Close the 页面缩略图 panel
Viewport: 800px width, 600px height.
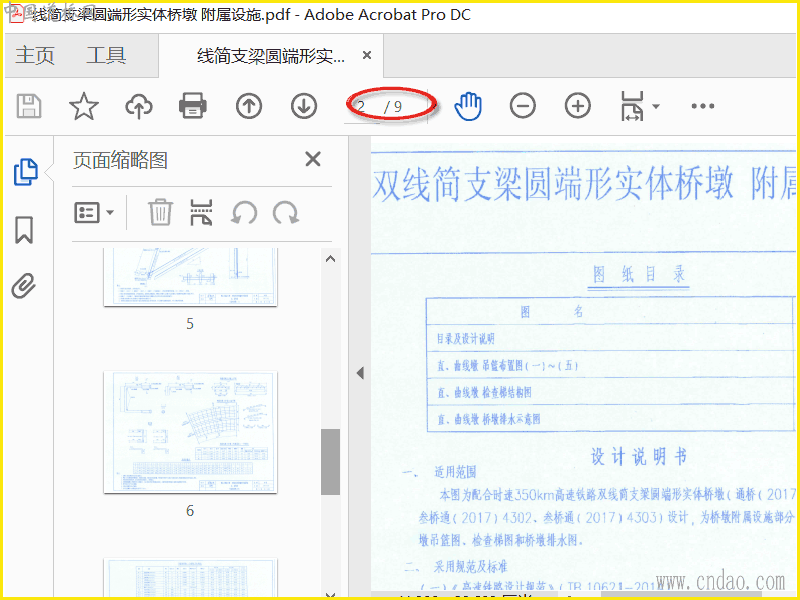click(x=313, y=159)
